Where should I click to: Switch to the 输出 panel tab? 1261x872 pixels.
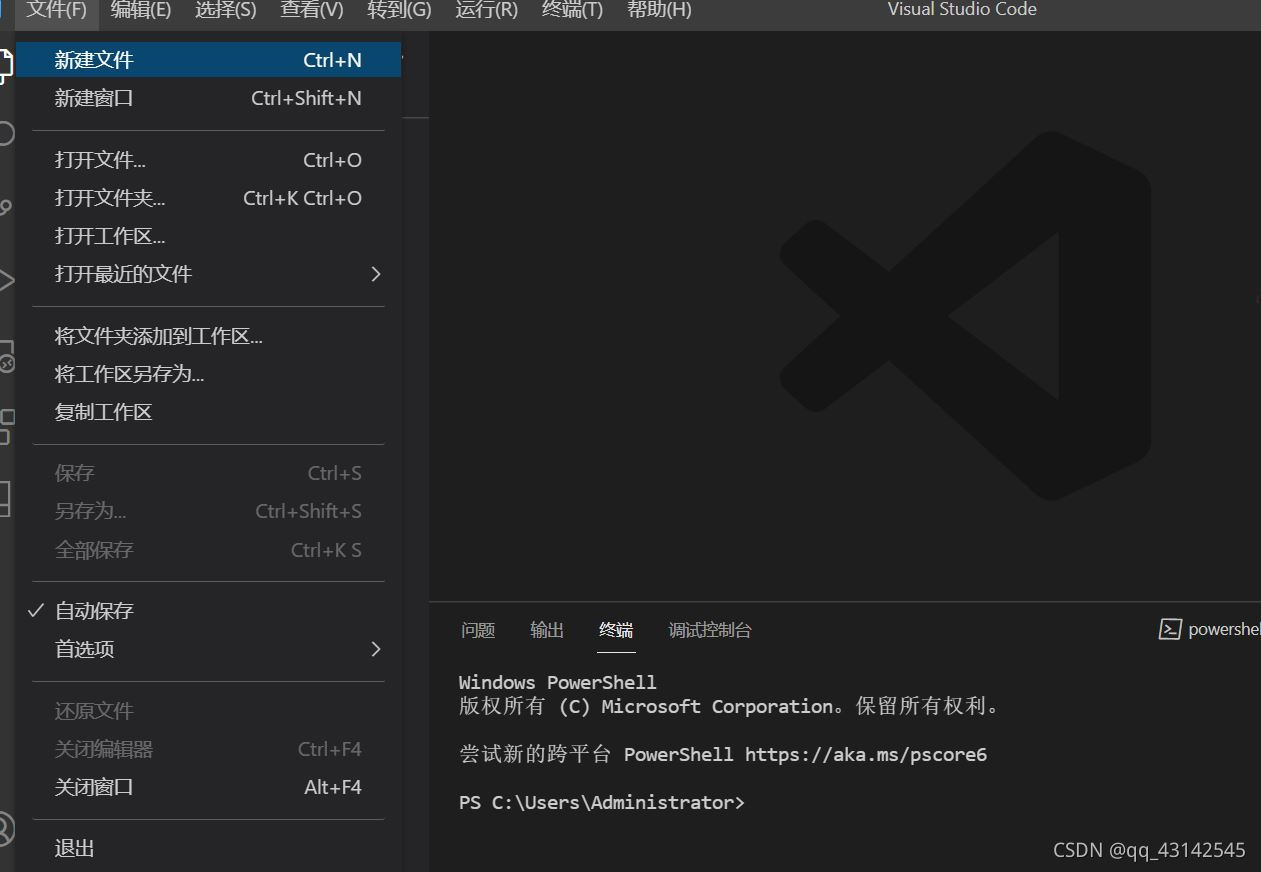tap(546, 630)
